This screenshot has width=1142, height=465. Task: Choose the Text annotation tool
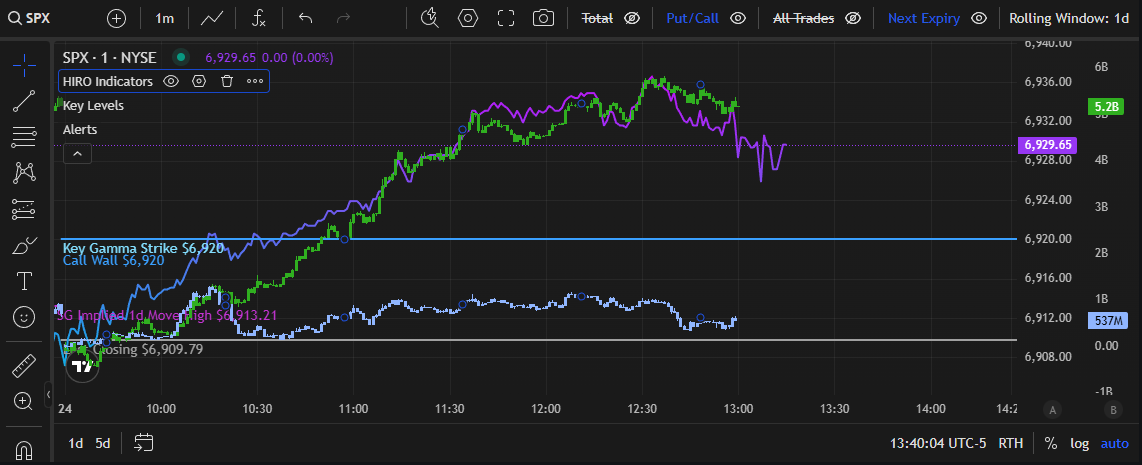coord(24,281)
